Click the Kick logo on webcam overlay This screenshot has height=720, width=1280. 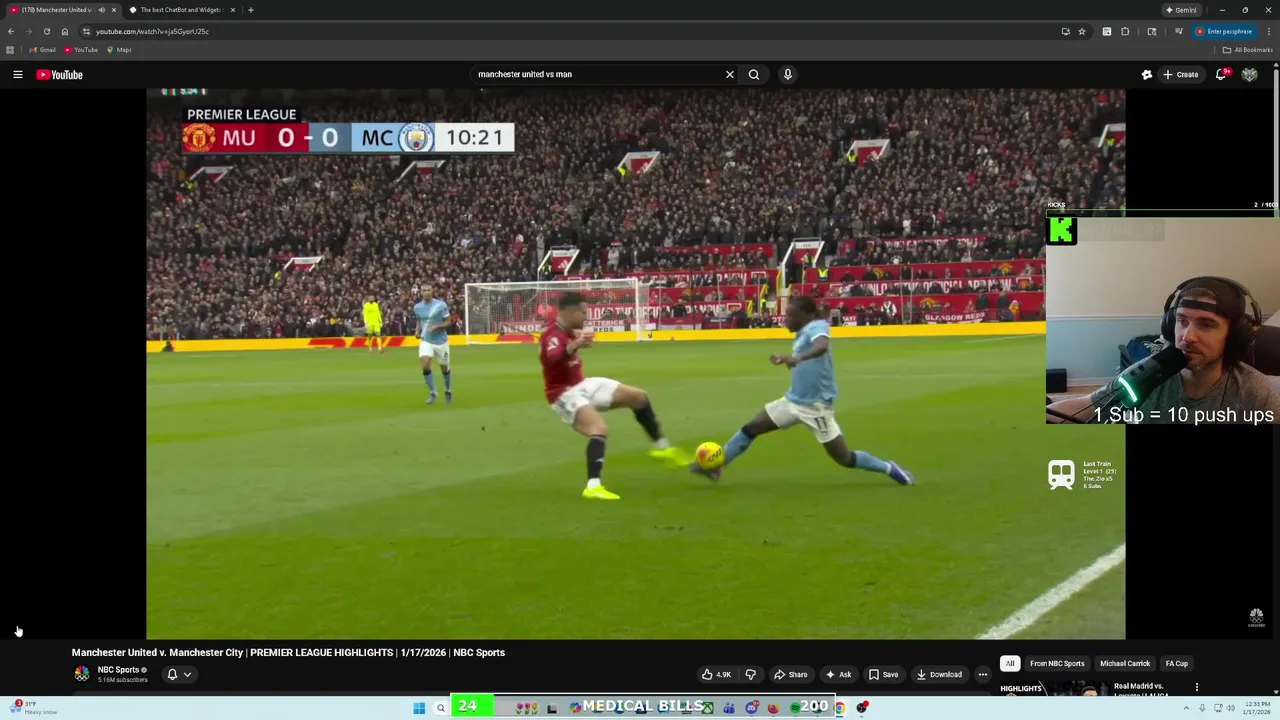click(x=1062, y=230)
